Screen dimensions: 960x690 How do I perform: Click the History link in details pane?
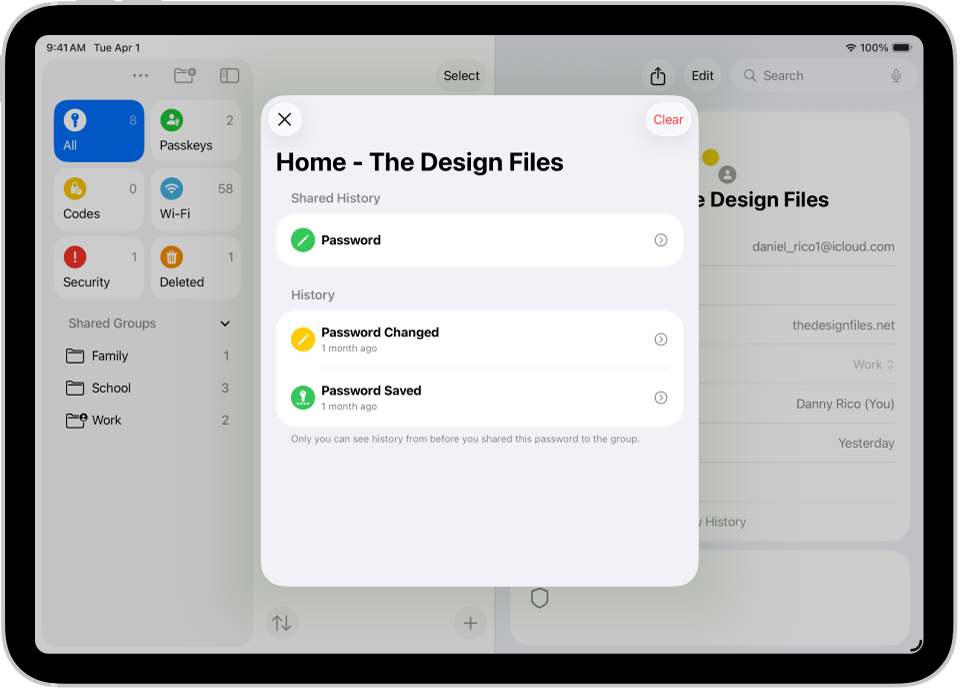tap(724, 522)
